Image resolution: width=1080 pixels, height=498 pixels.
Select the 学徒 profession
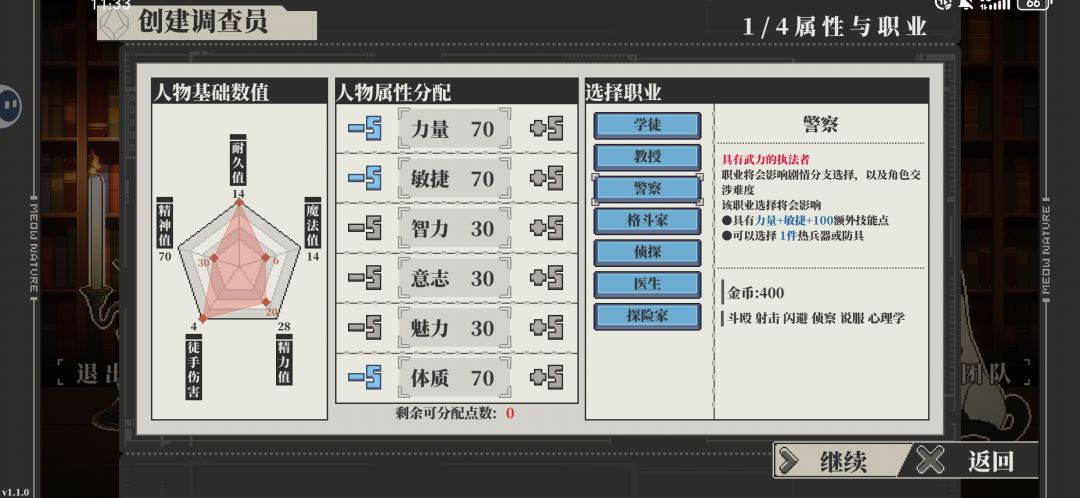click(647, 125)
